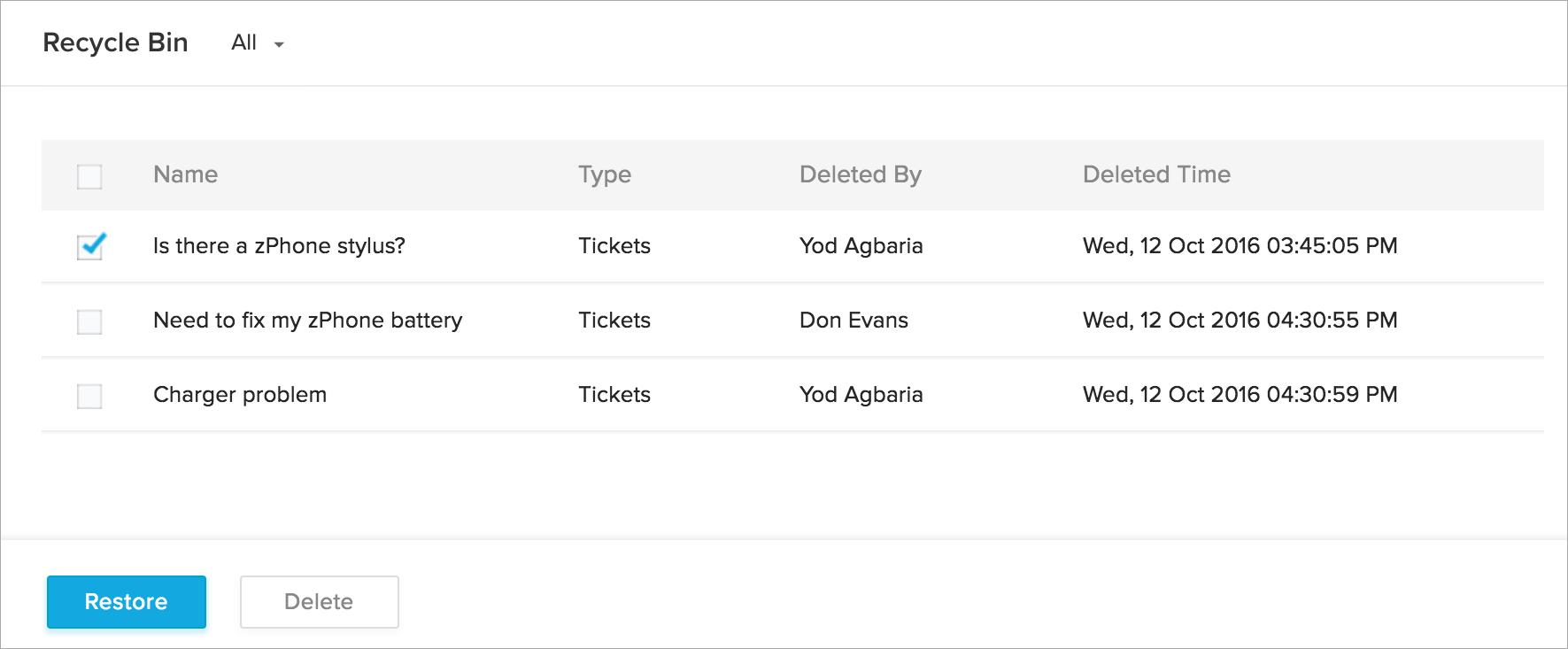Image resolution: width=1568 pixels, height=649 pixels.
Task: Uncheck the 'Is there a zPhone stylus?' checkbox
Action: pos(89,247)
